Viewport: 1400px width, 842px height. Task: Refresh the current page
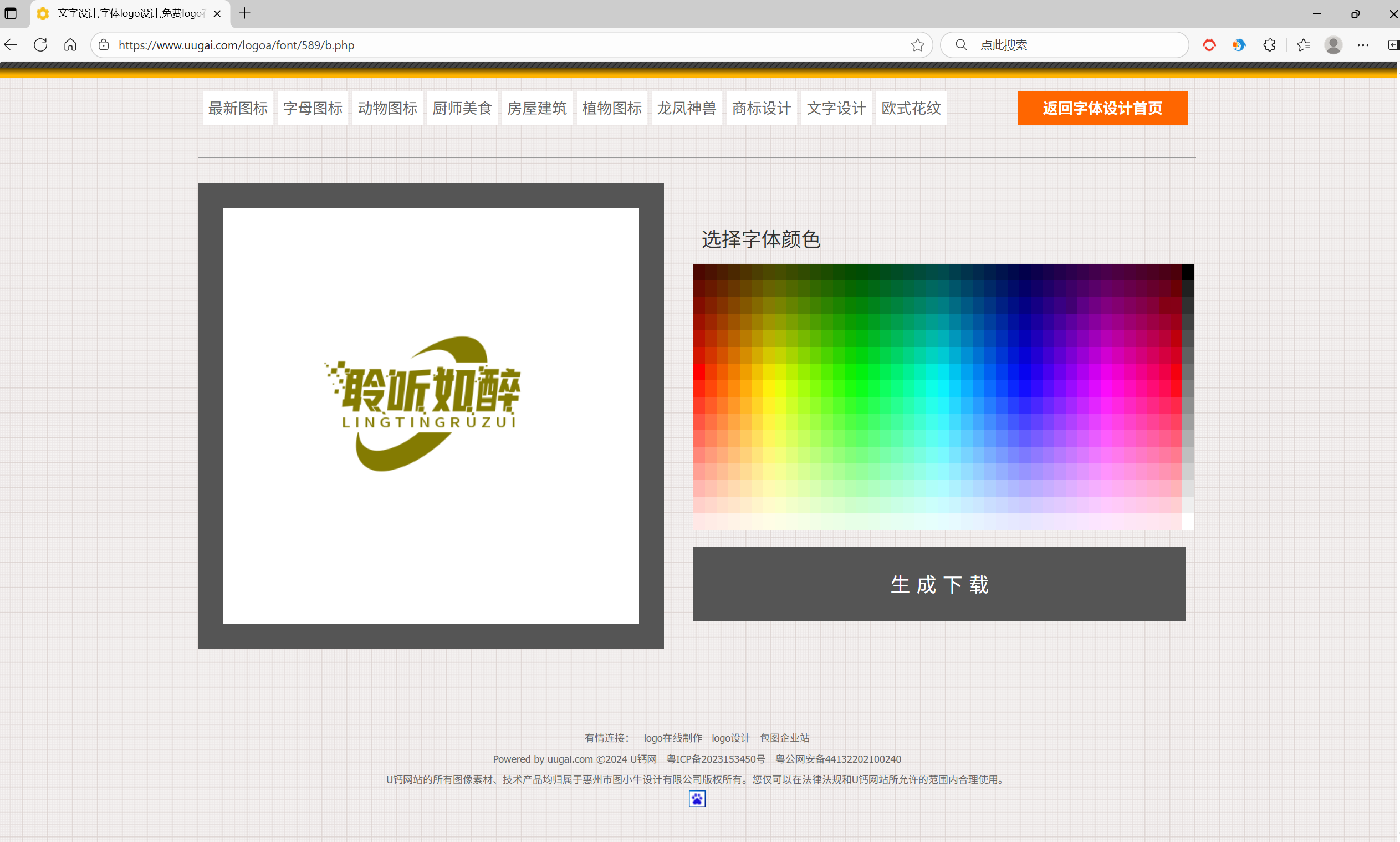click(40, 45)
